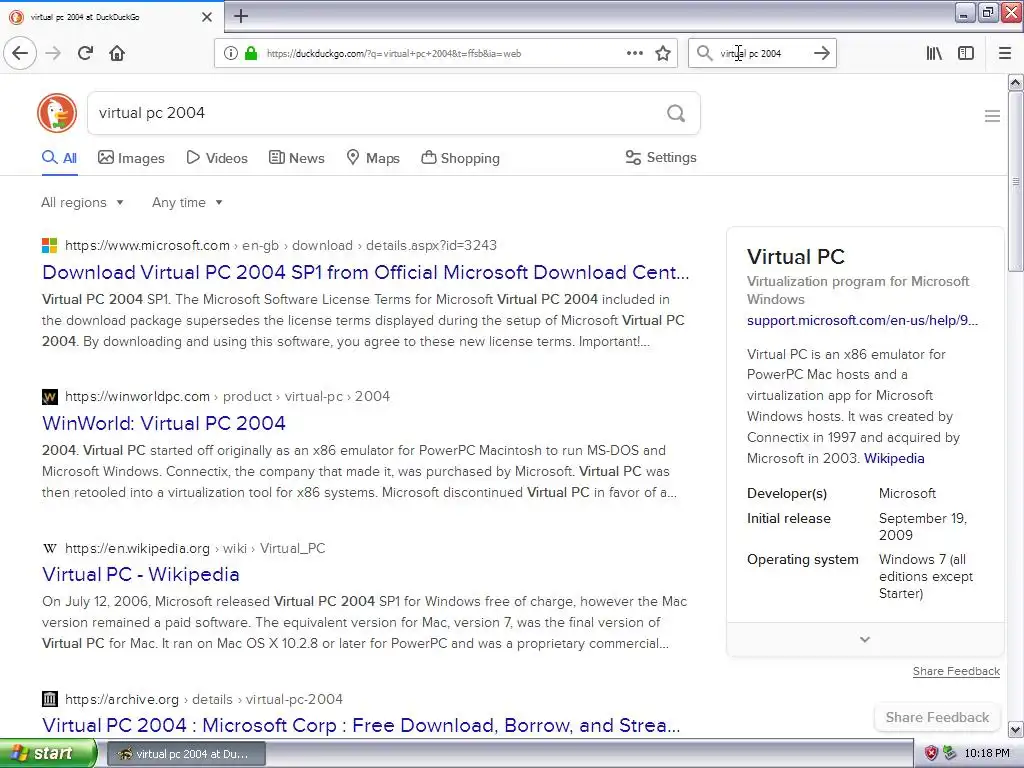This screenshot has width=1024, height=768.
Task: Click network connection tray icon
Action: (x=950, y=753)
